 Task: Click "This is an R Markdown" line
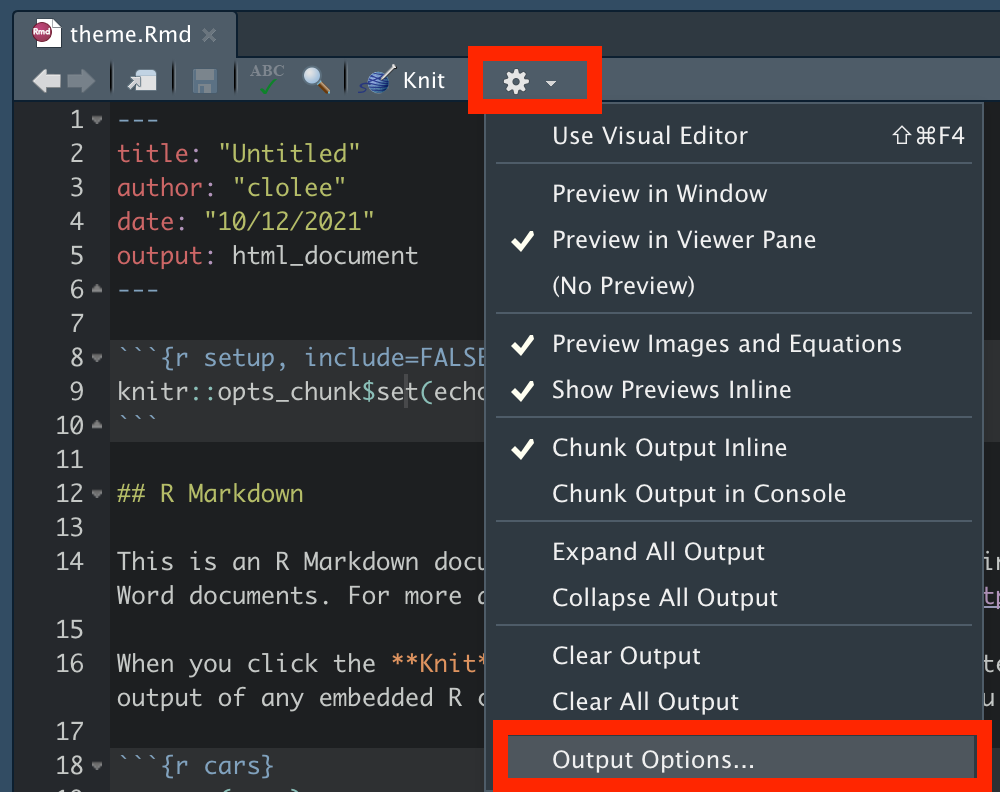(300, 562)
